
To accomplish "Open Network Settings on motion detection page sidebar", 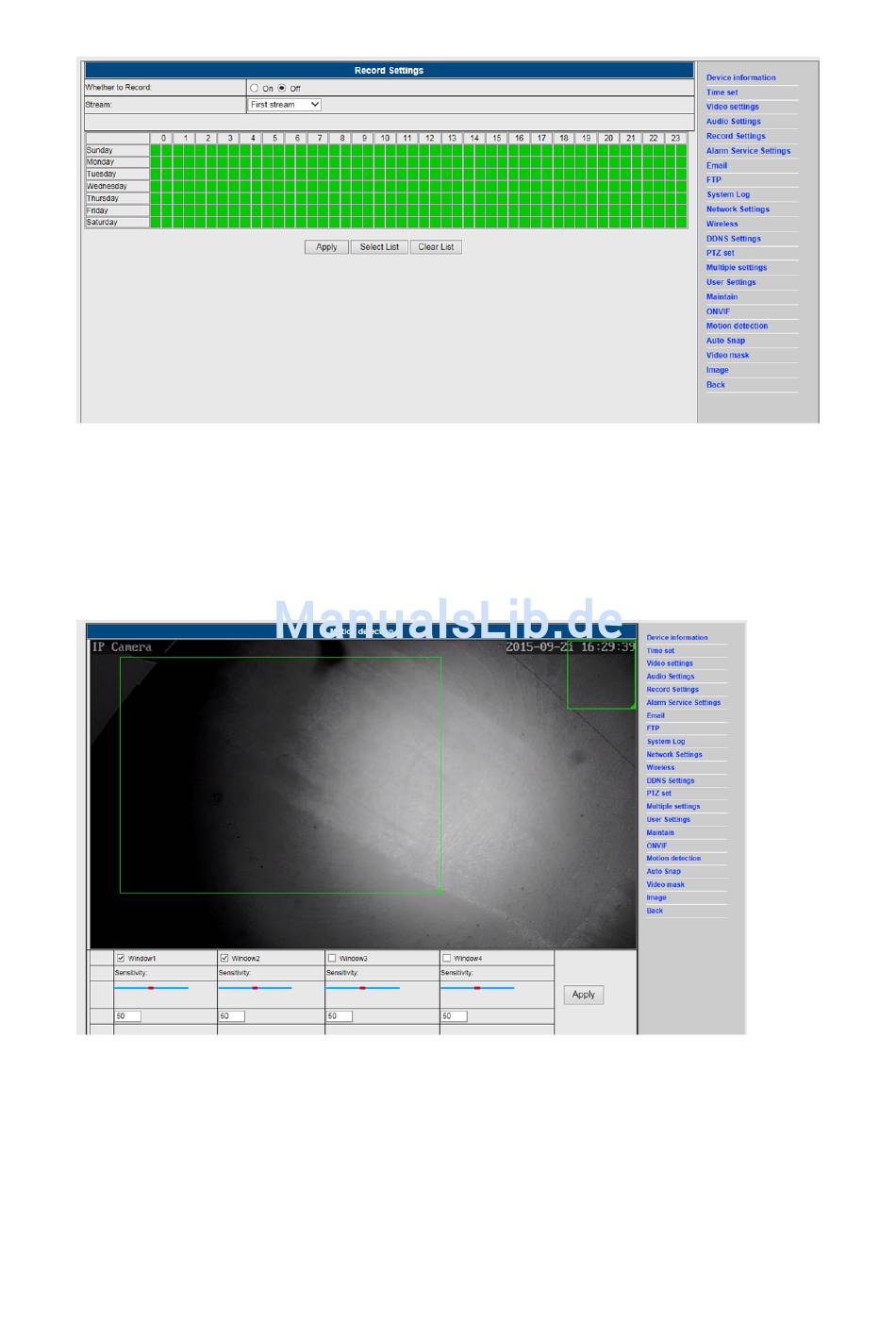I will pyautogui.click(x=674, y=755).
